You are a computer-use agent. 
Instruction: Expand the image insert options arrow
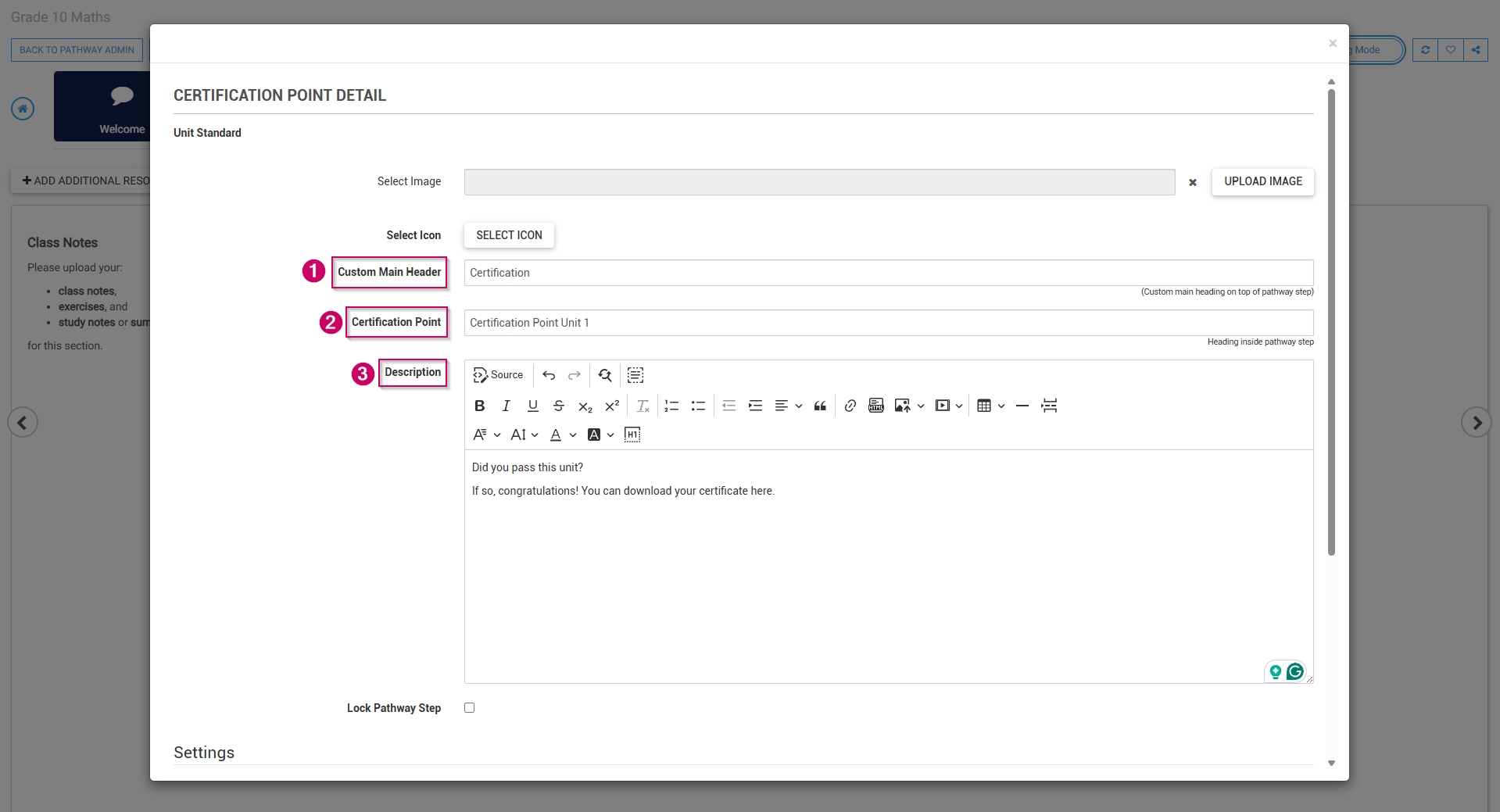point(921,406)
